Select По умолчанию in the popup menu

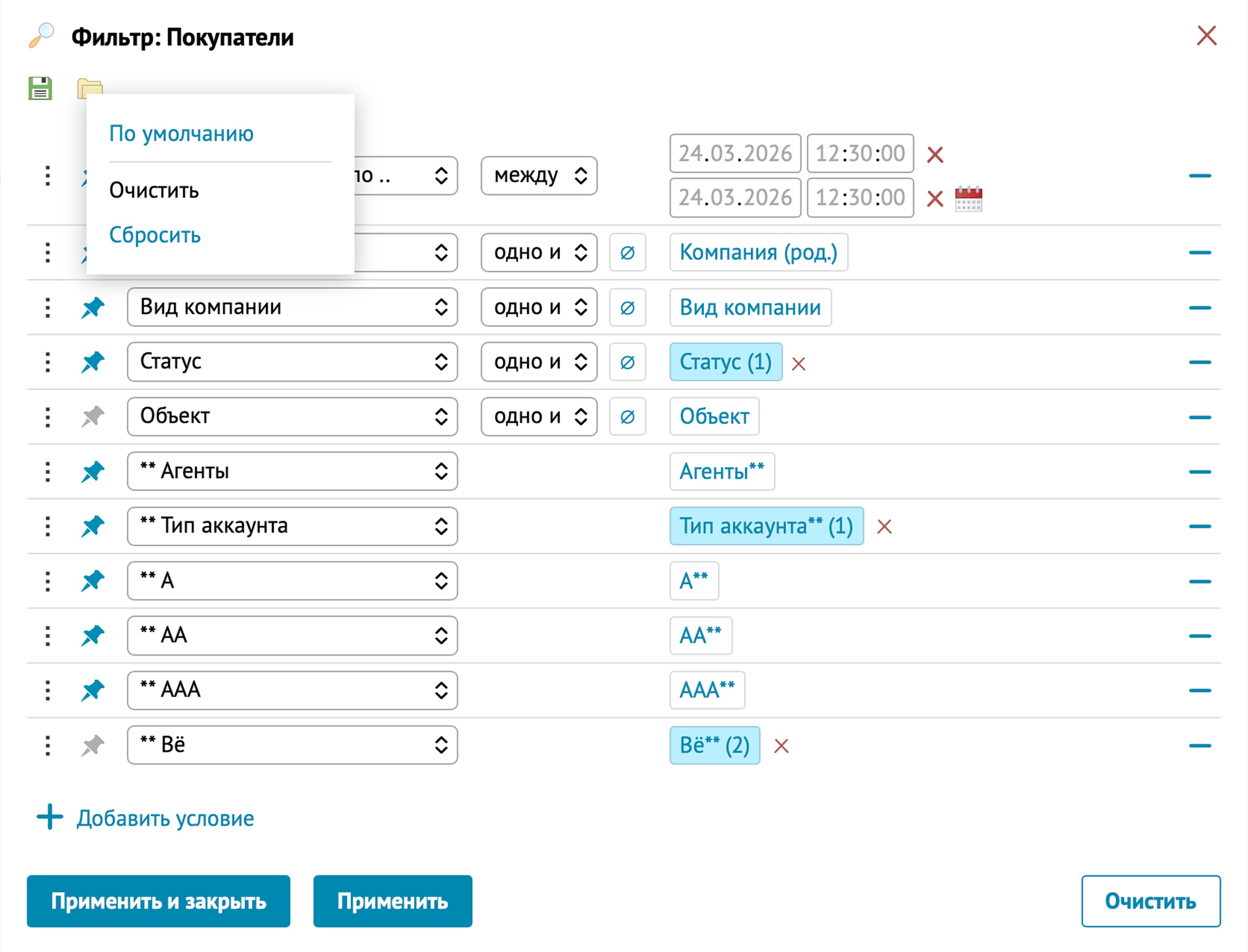[x=181, y=134]
